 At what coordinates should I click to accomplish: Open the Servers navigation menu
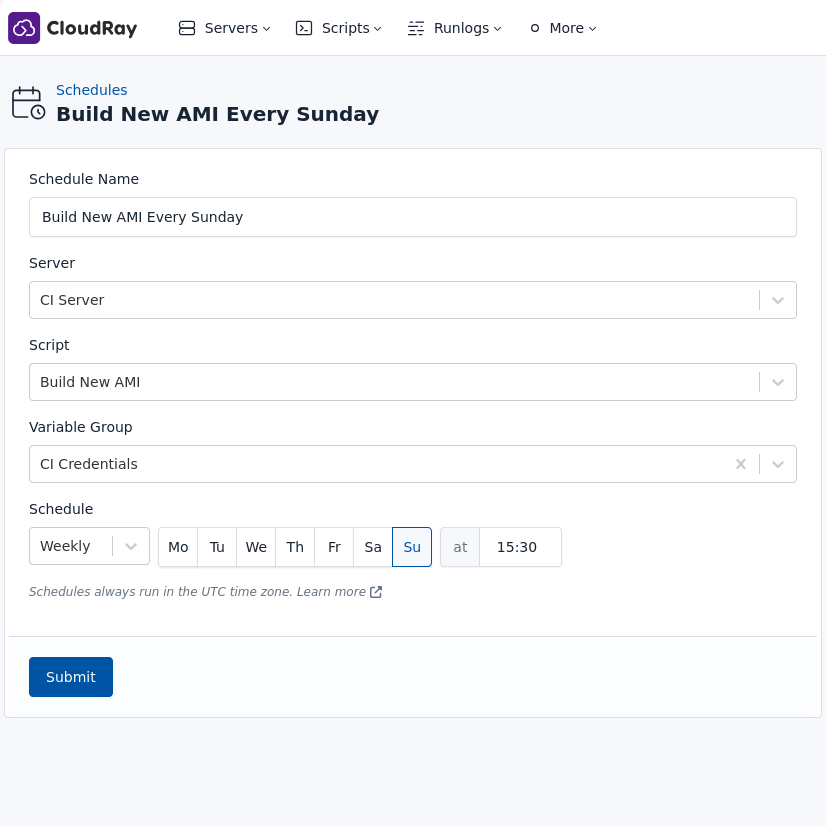[231, 28]
